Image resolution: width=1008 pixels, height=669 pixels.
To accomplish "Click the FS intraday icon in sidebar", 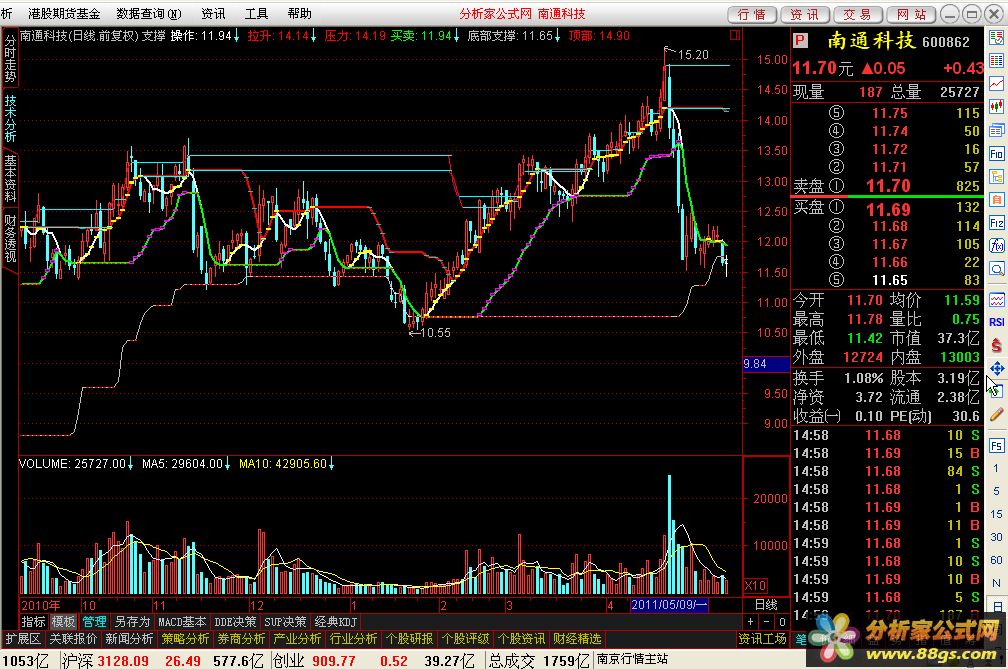I will (x=996, y=445).
